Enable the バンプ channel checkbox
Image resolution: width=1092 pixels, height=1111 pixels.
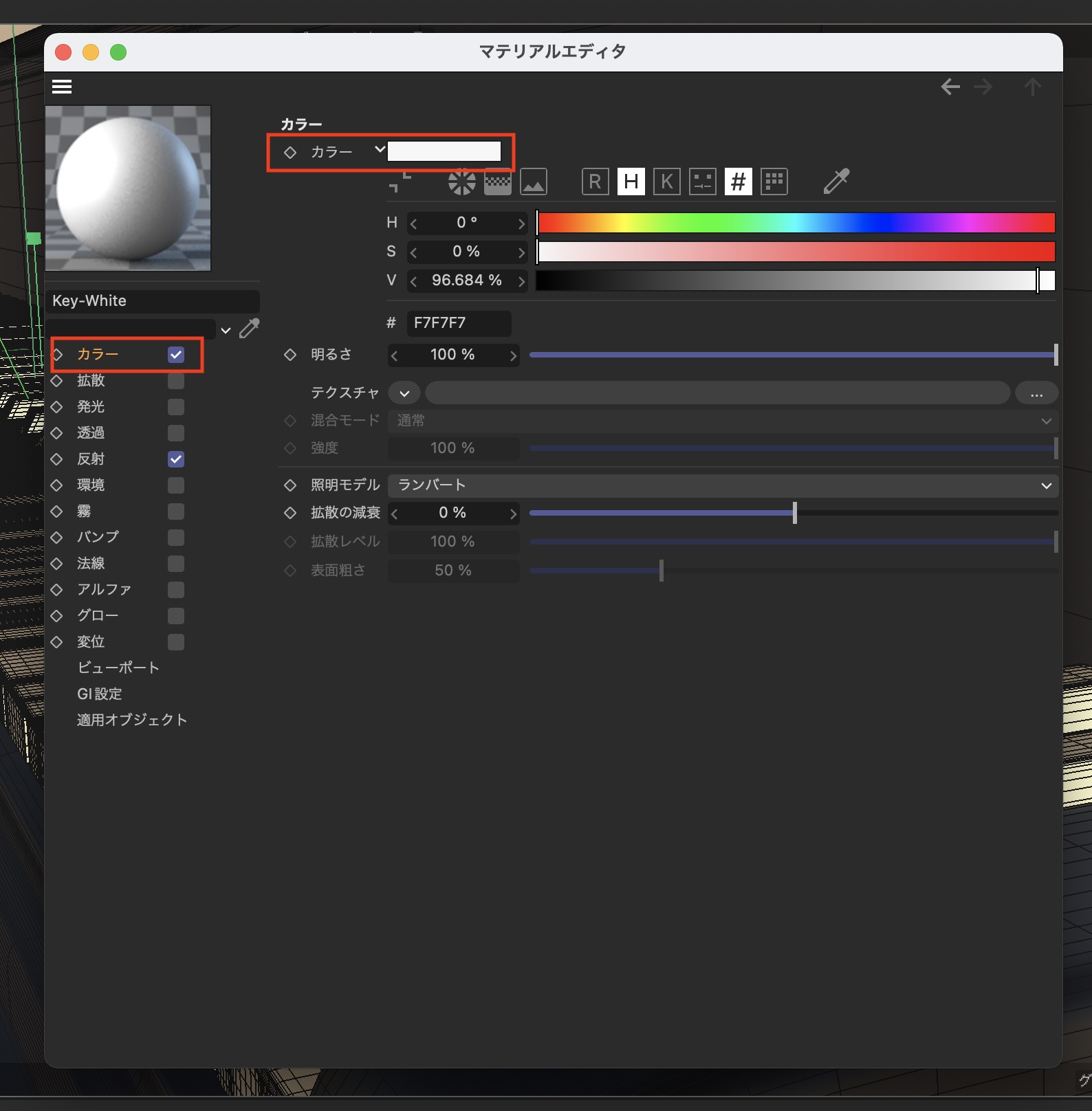[176, 538]
